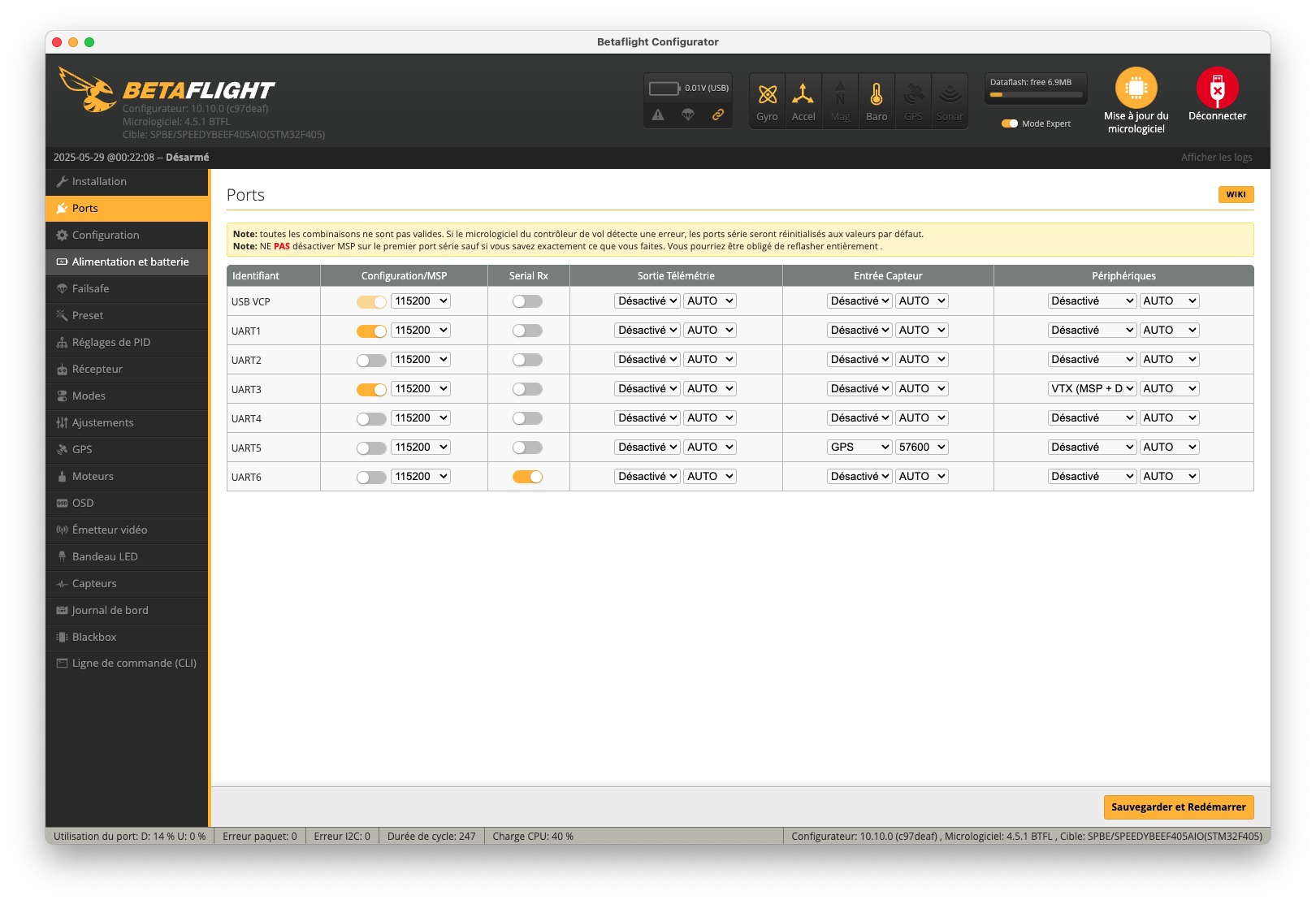Click the Serial Rx column header
This screenshot has width=1316, height=904.
pyautogui.click(x=528, y=275)
